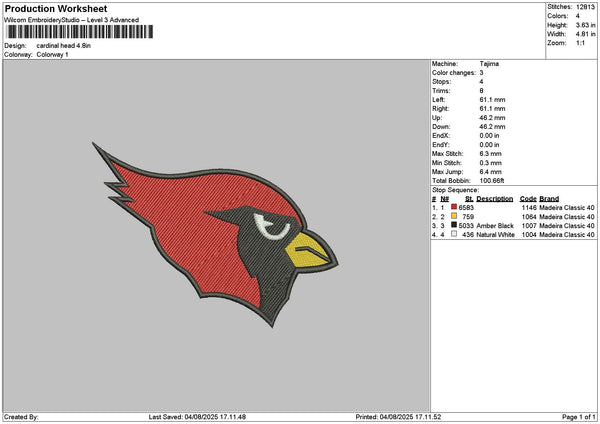This screenshot has height=424, width=600.
Task: Click the Trims value 8
Action: pyautogui.click(x=481, y=91)
